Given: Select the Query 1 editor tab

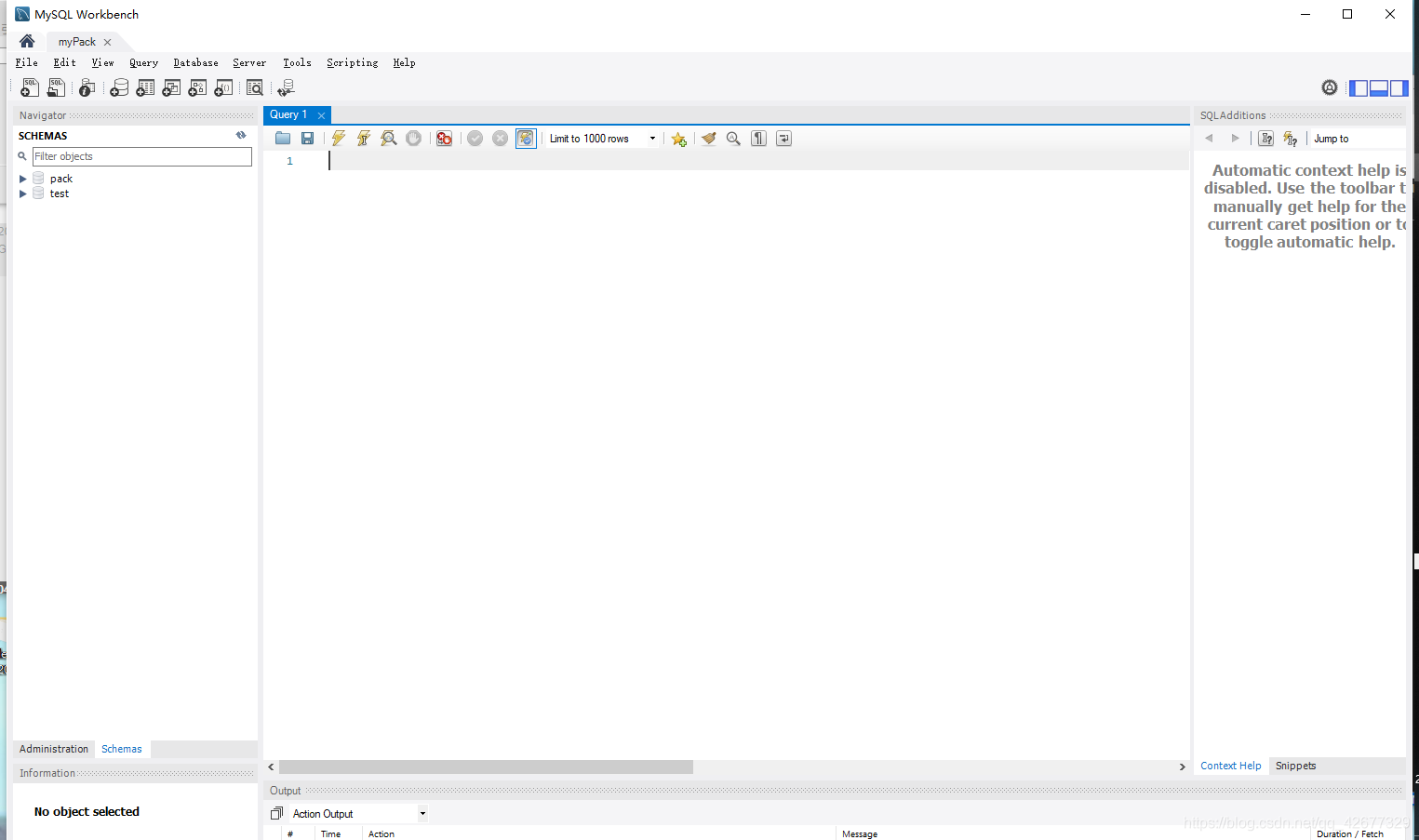Looking at the screenshot, I should click(288, 114).
